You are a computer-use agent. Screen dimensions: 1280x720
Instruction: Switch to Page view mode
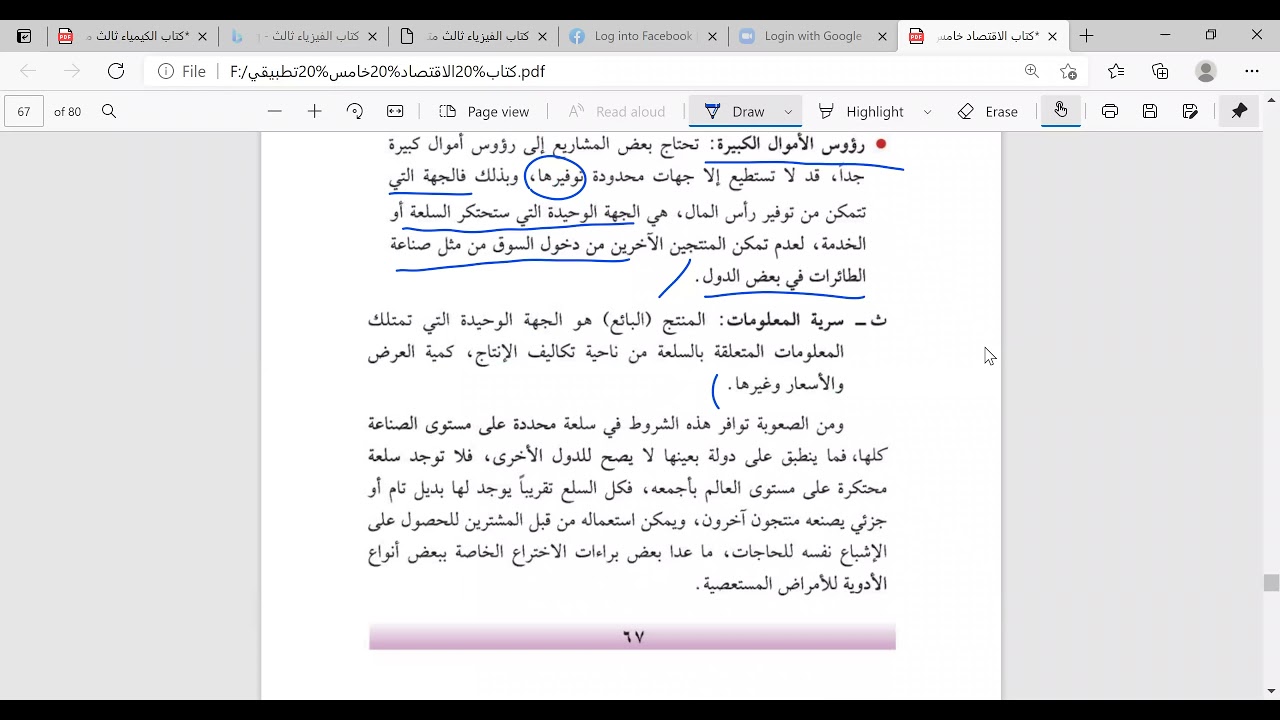(x=484, y=111)
